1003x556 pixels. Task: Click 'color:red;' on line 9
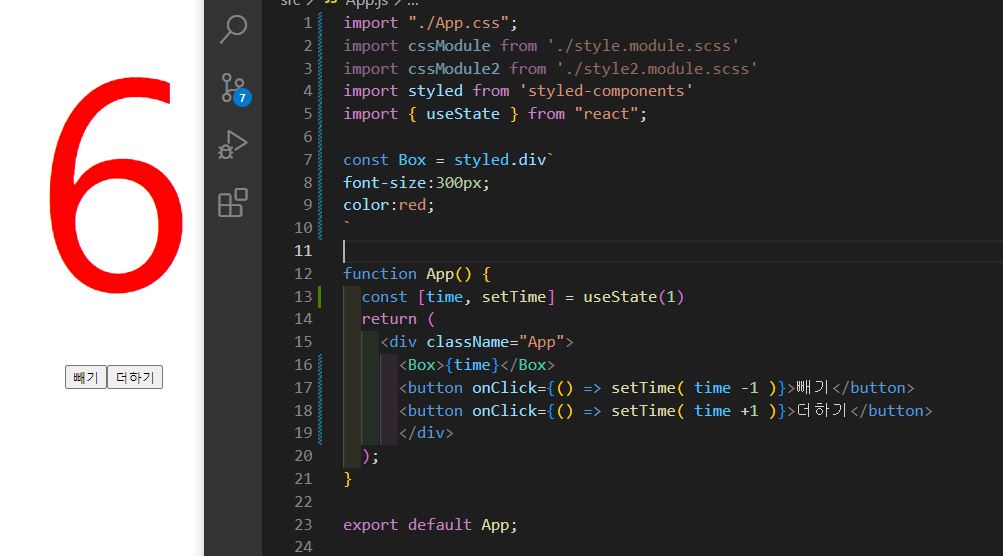389,205
